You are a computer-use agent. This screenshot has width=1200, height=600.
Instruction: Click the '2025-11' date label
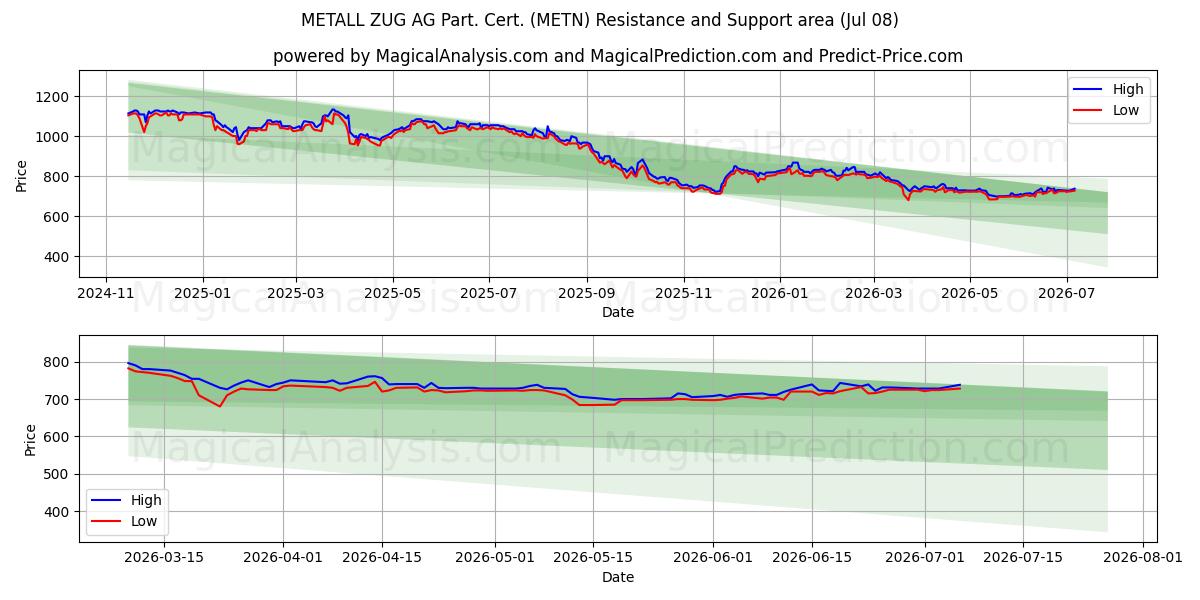(683, 293)
